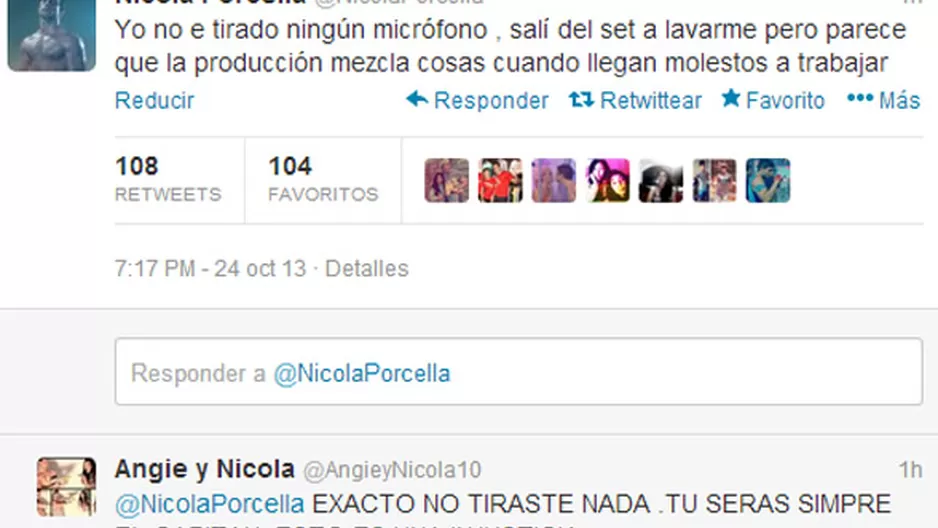Click the Favorito star icon

point(731,98)
